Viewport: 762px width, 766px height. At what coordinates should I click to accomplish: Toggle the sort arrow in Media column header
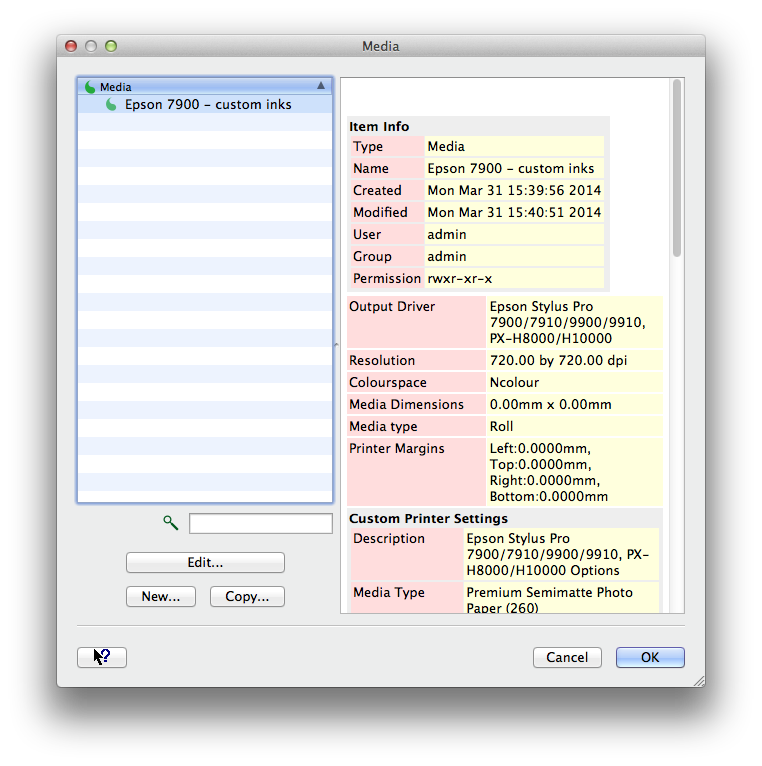click(x=321, y=86)
